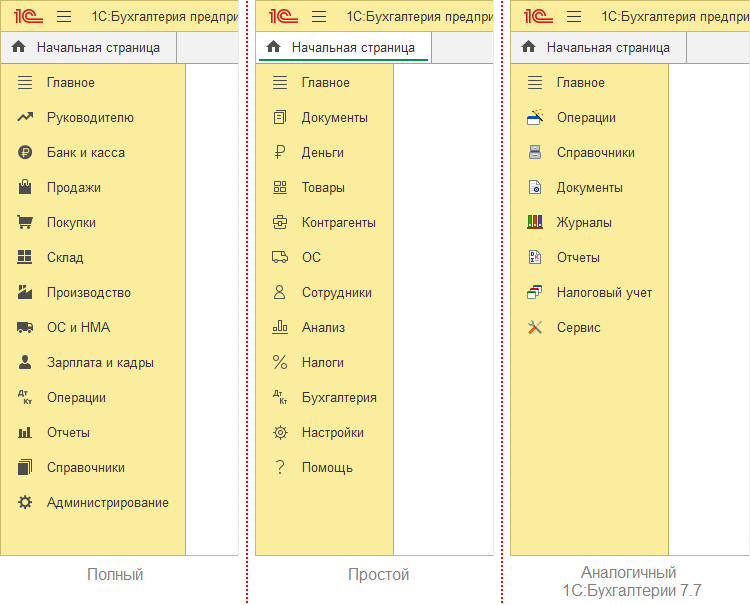Open Операции section label in Полный panel
The image size is (750, 605).
tap(76, 397)
